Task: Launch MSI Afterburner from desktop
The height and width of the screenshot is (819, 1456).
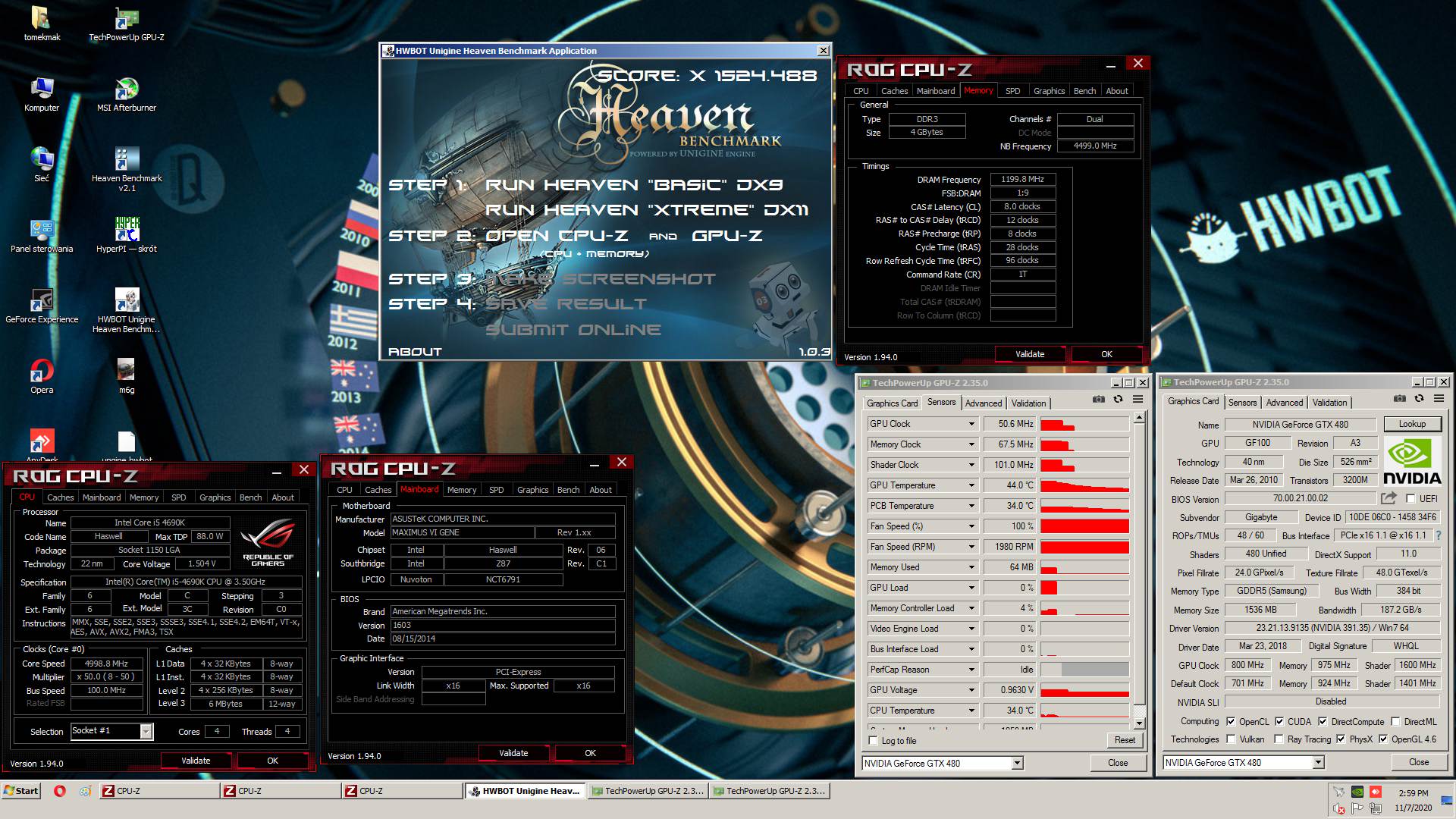Action: [x=127, y=89]
